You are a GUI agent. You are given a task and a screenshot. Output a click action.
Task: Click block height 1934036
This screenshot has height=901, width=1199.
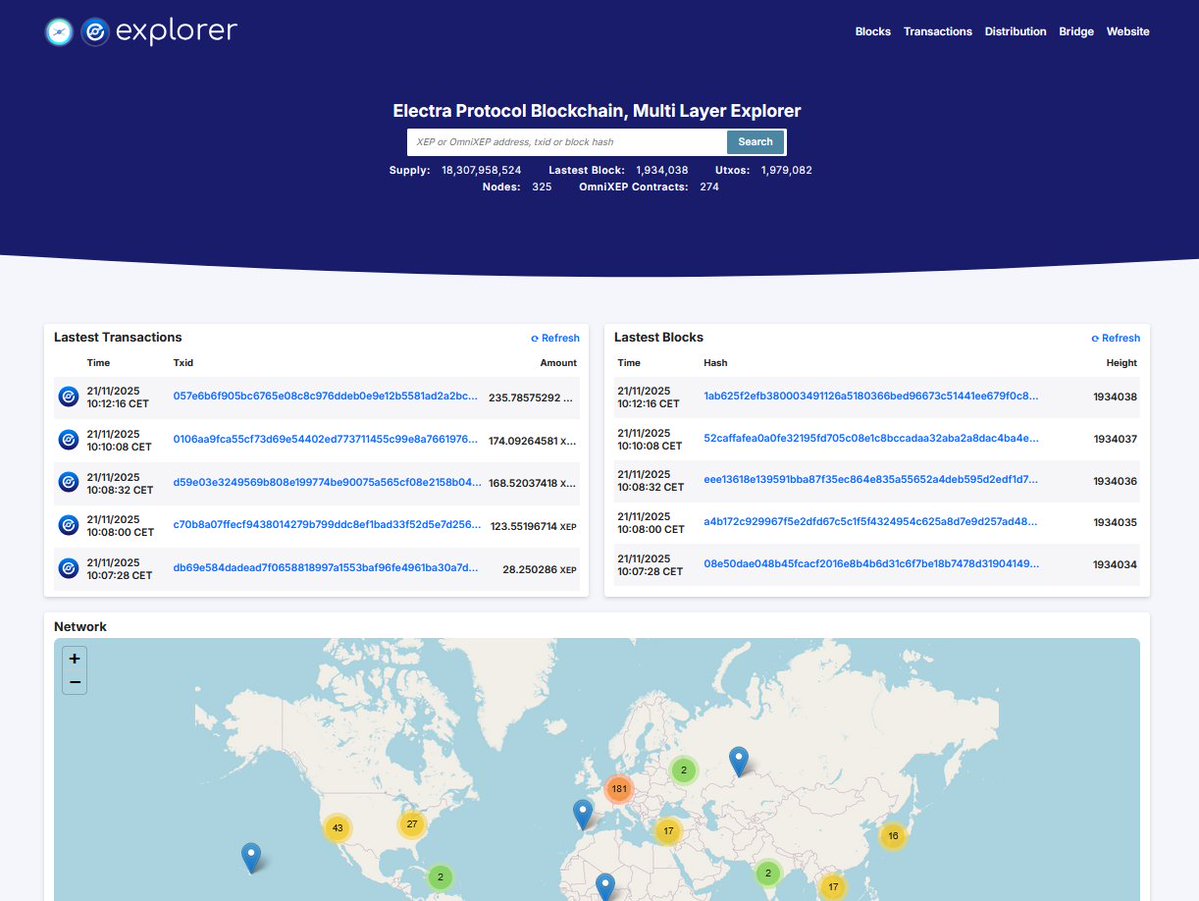click(x=1115, y=481)
